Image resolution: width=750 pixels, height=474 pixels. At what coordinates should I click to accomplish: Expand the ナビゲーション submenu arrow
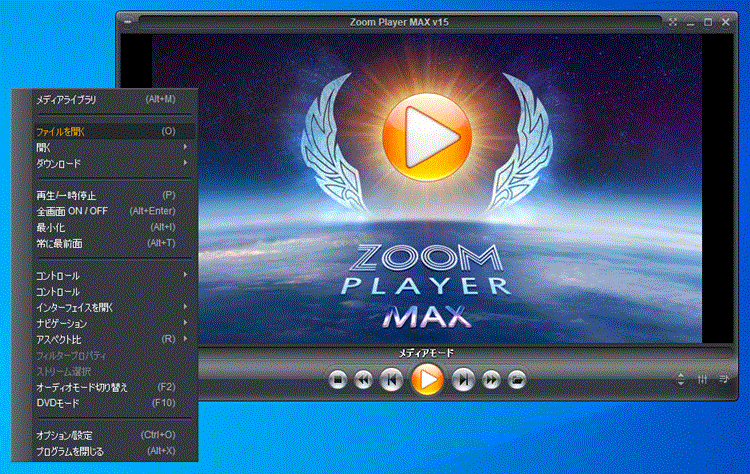[185, 323]
